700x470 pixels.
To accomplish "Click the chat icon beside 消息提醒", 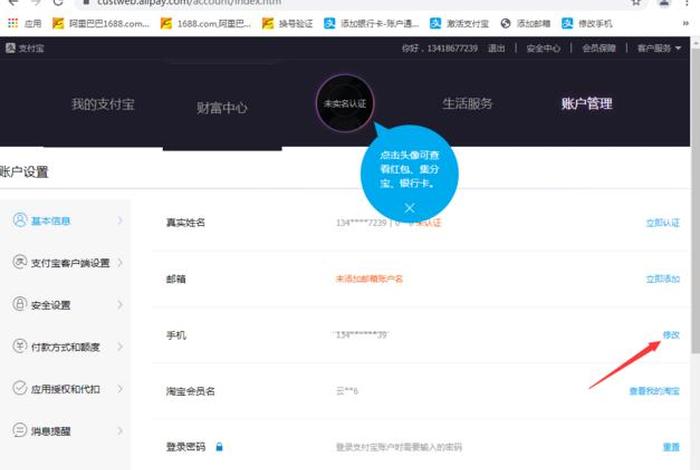I will point(20,430).
